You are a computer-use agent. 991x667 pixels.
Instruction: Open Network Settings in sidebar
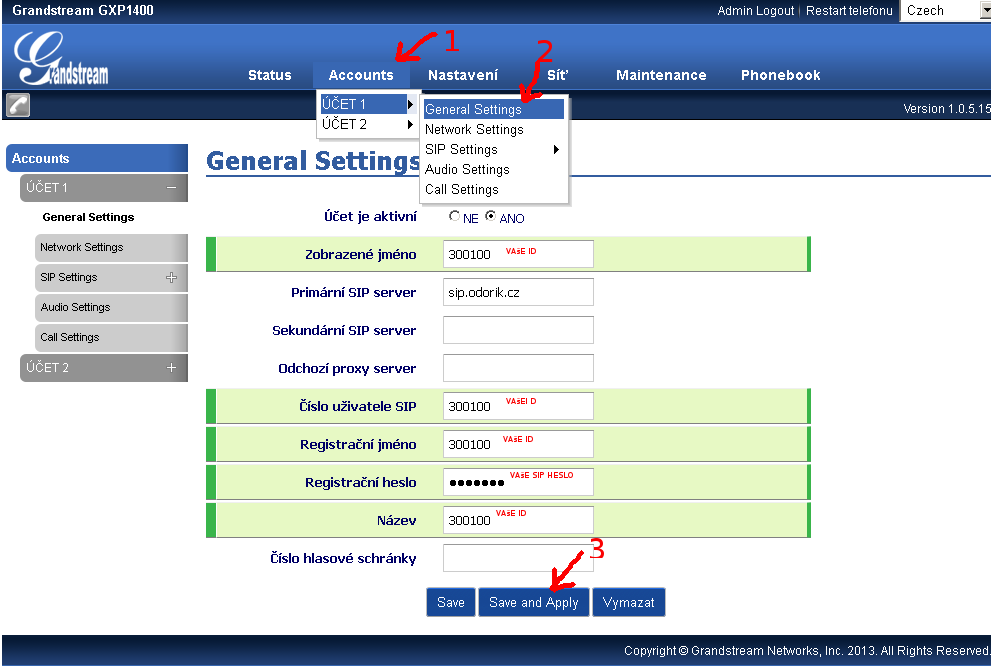click(82, 248)
